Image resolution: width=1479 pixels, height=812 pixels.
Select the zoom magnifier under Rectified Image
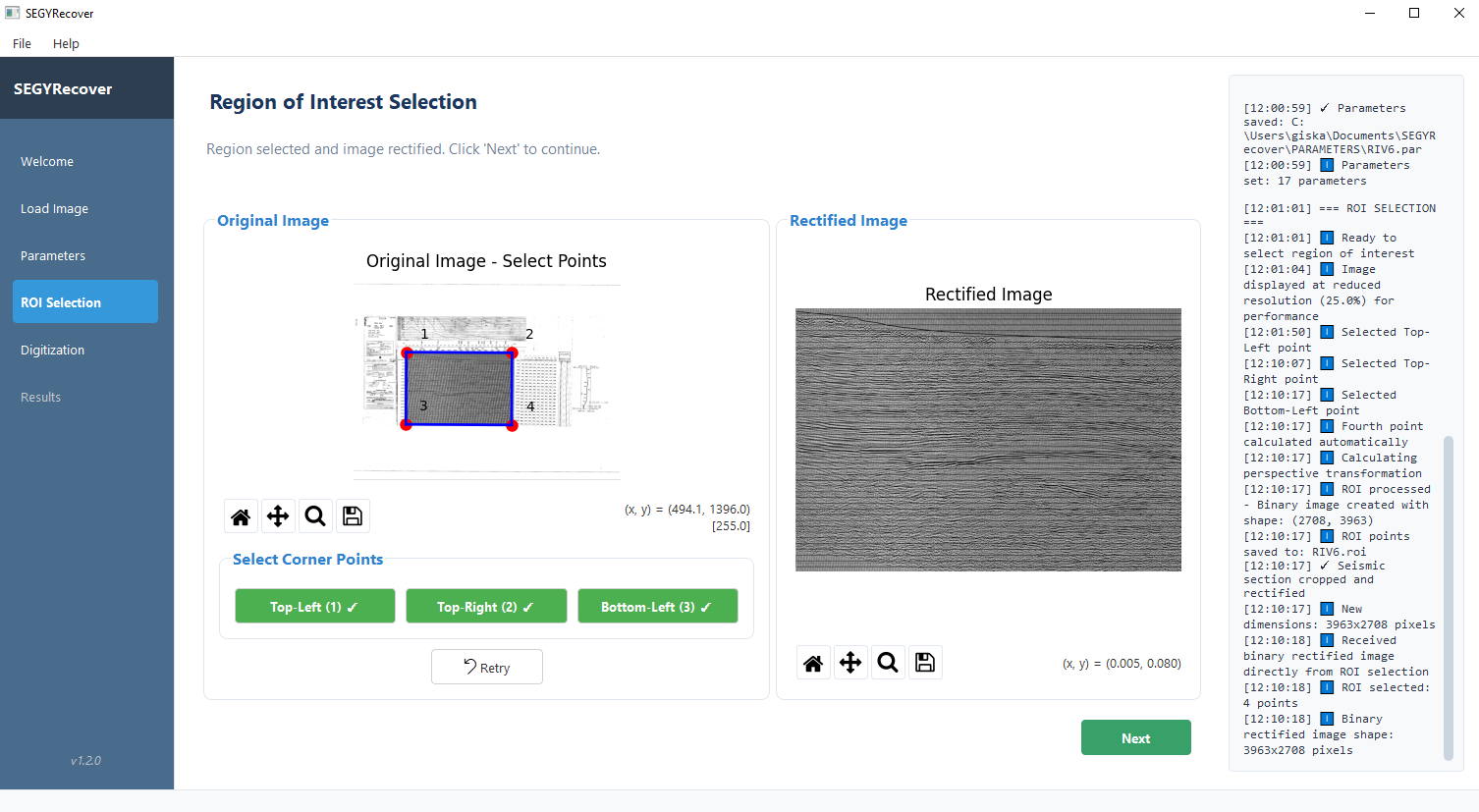click(888, 663)
